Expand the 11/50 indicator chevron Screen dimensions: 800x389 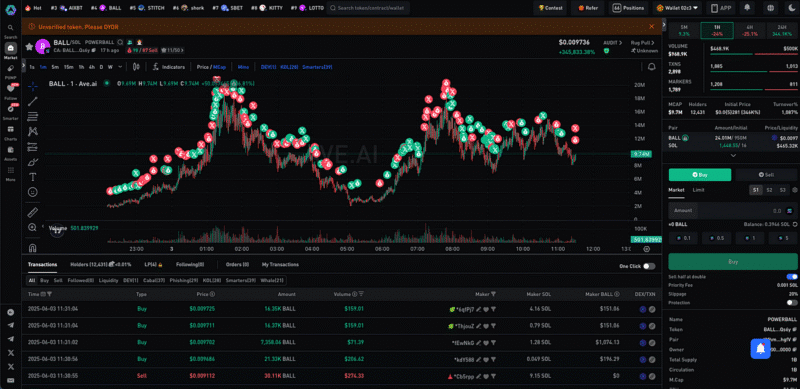[x=182, y=51]
